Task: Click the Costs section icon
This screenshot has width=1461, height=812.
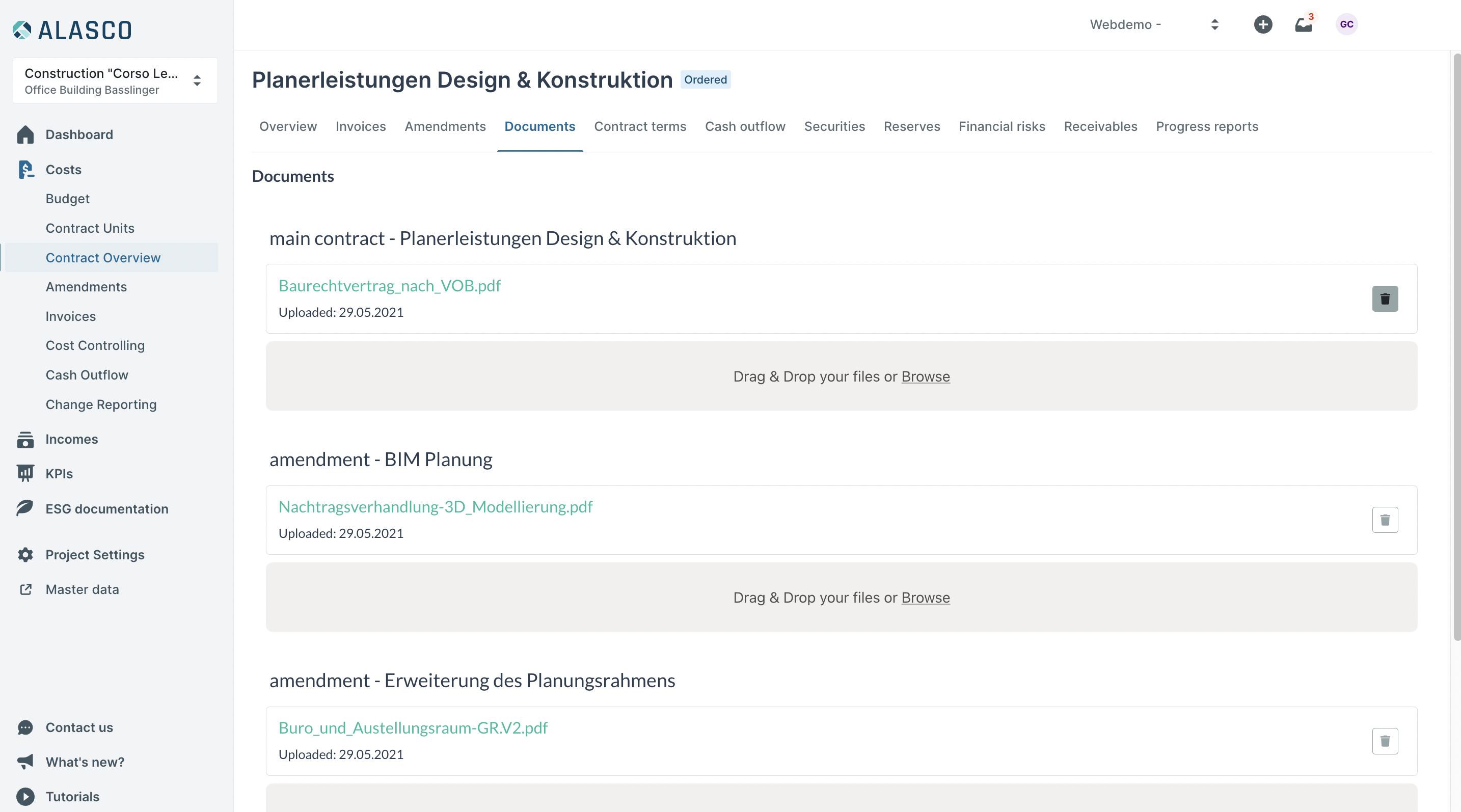Action: click(25, 170)
